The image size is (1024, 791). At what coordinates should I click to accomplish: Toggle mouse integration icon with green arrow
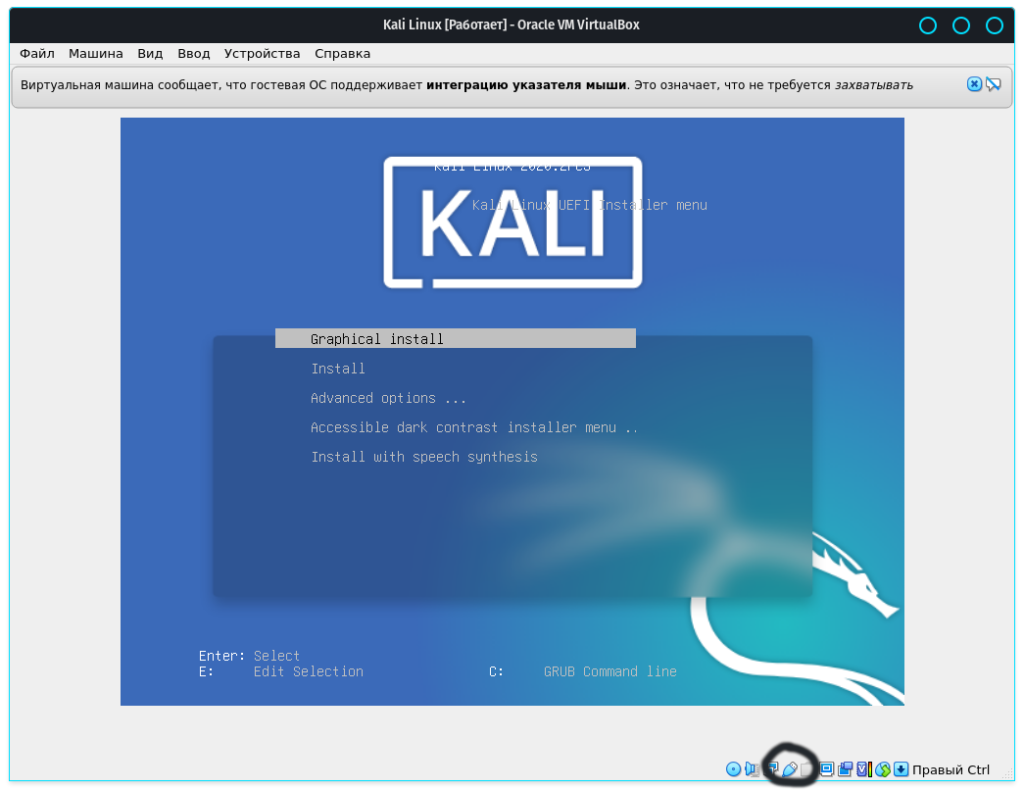pyautogui.click(x=883, y=769)
